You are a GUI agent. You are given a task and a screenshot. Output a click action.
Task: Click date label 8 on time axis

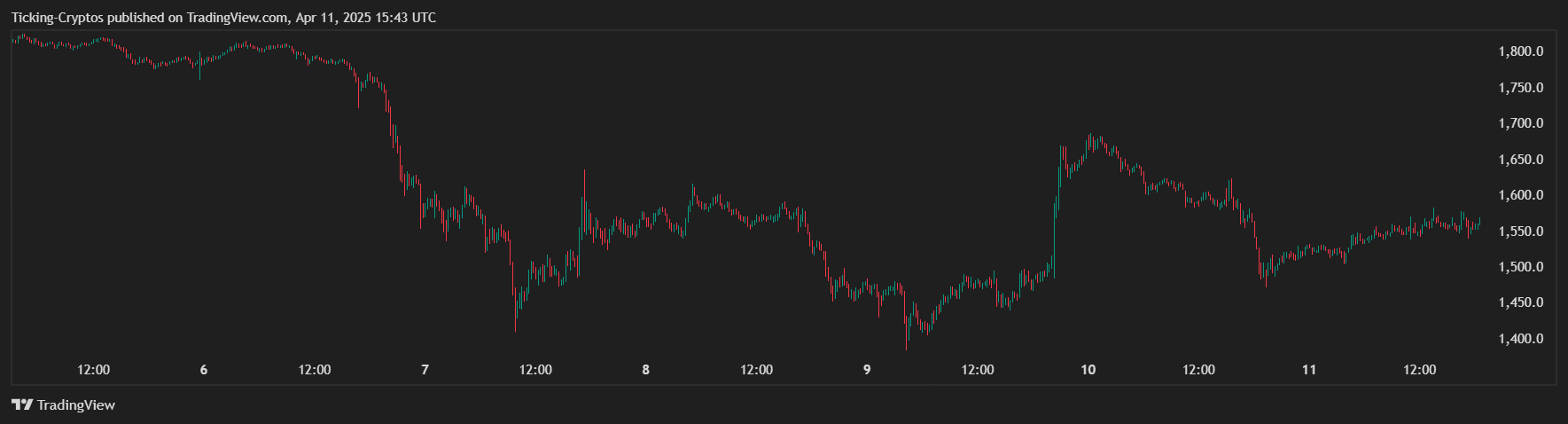645,370
